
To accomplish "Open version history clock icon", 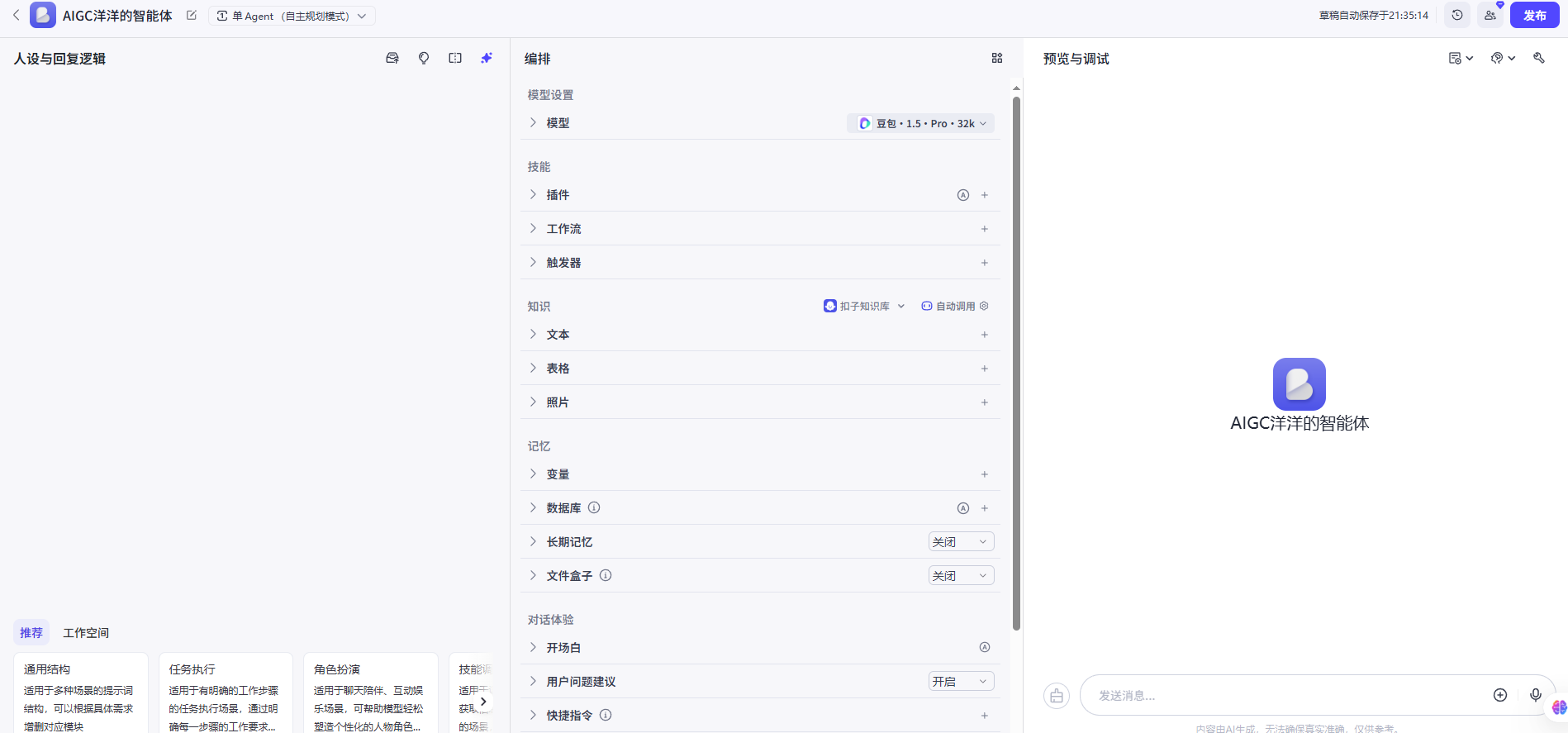I will (1457, 16).
